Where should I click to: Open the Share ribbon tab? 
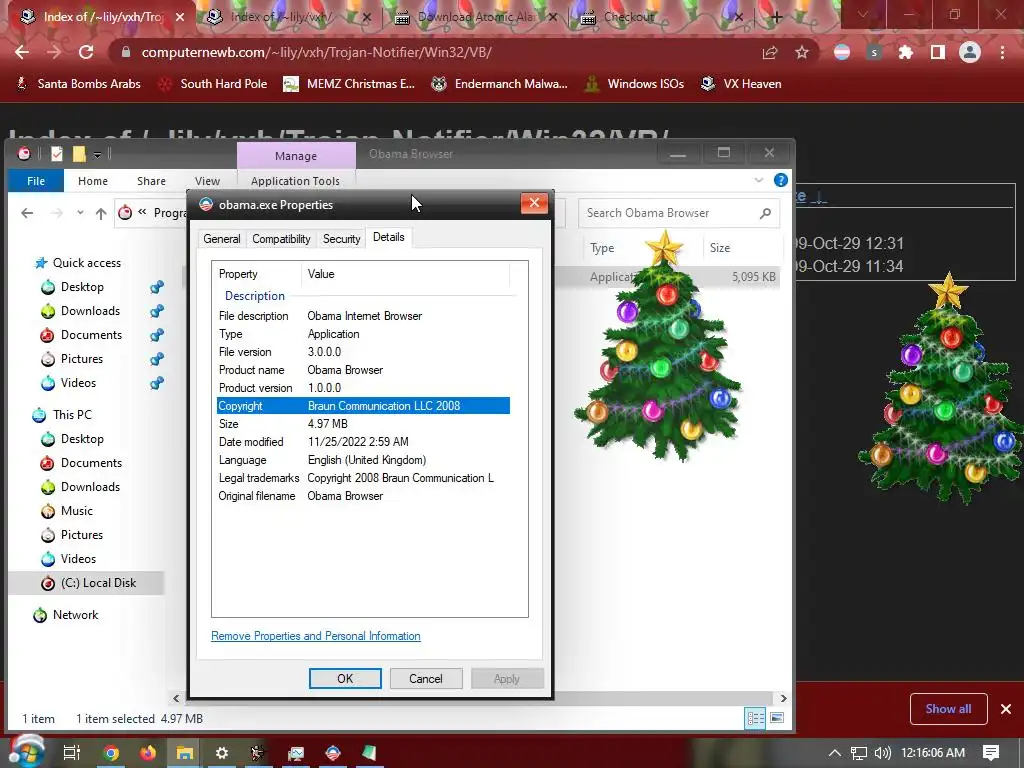152,181
